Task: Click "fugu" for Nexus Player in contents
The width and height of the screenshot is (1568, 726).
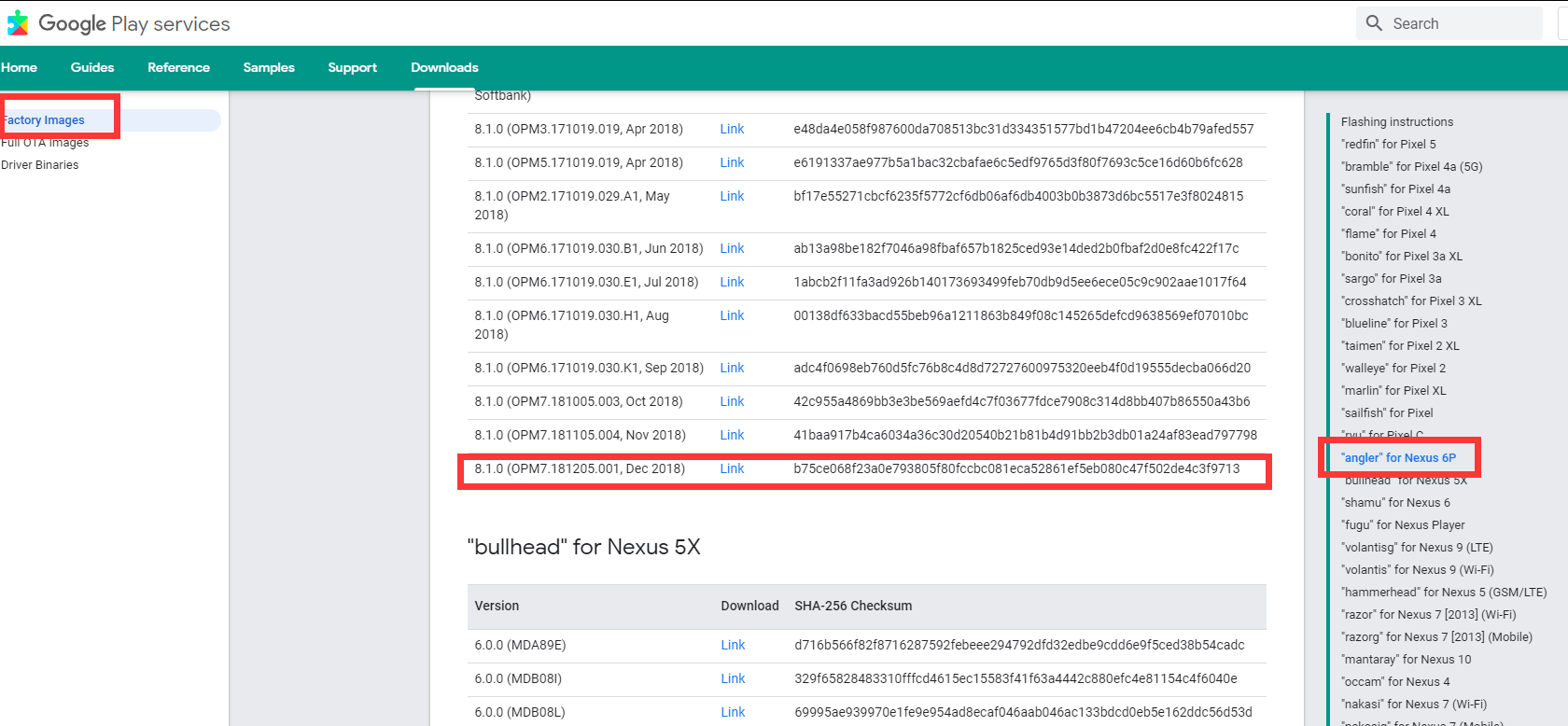Action: 1403,525
